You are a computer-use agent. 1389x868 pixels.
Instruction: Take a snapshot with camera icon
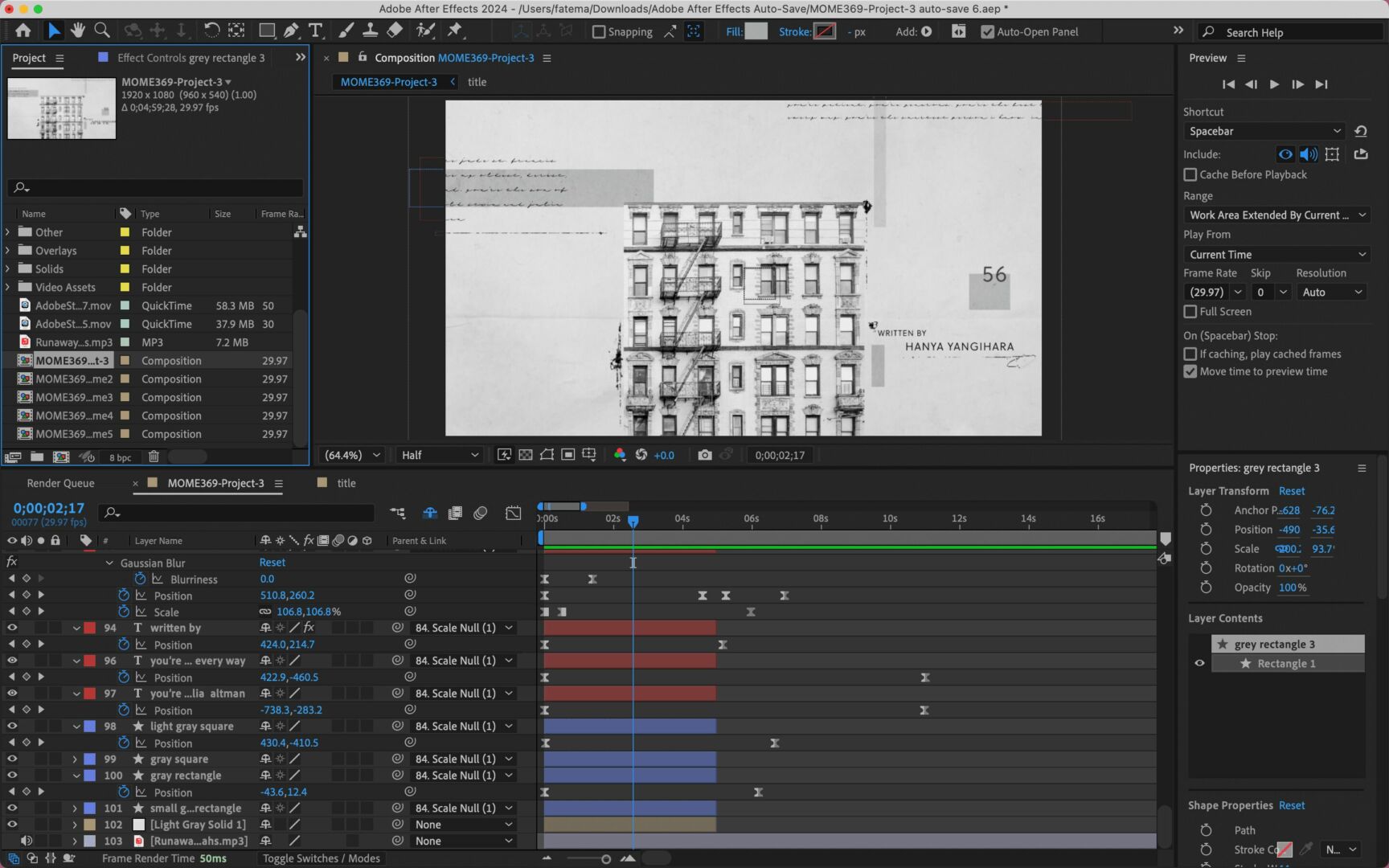(704, 455)
